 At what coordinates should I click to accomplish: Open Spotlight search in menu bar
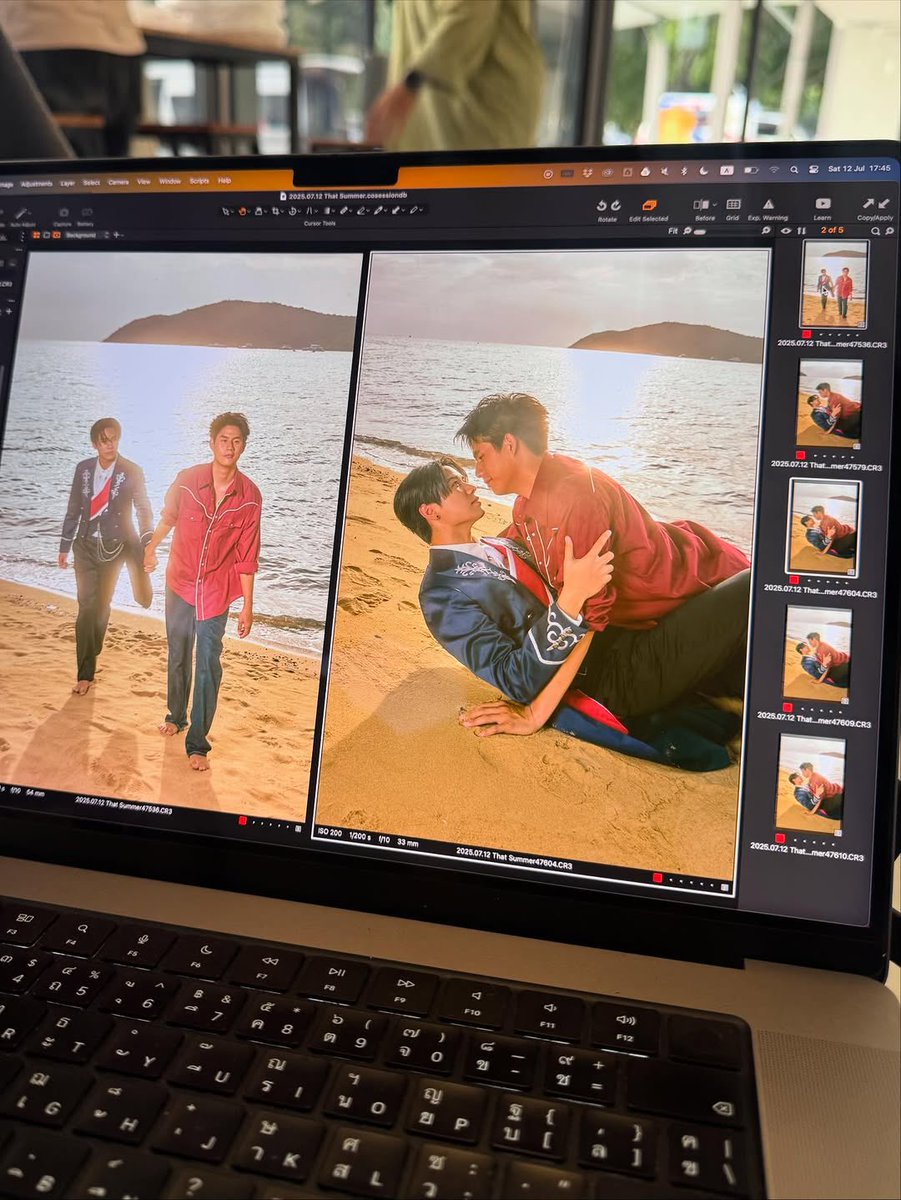pyautogui.click(x=793, y=170)
